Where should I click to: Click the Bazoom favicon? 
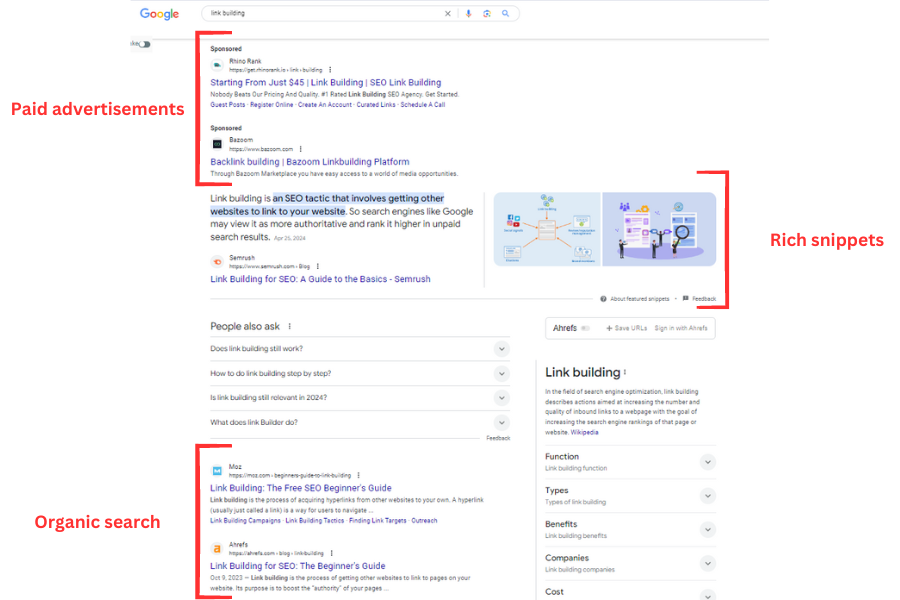pyautogui.click(x=217, y=144)
